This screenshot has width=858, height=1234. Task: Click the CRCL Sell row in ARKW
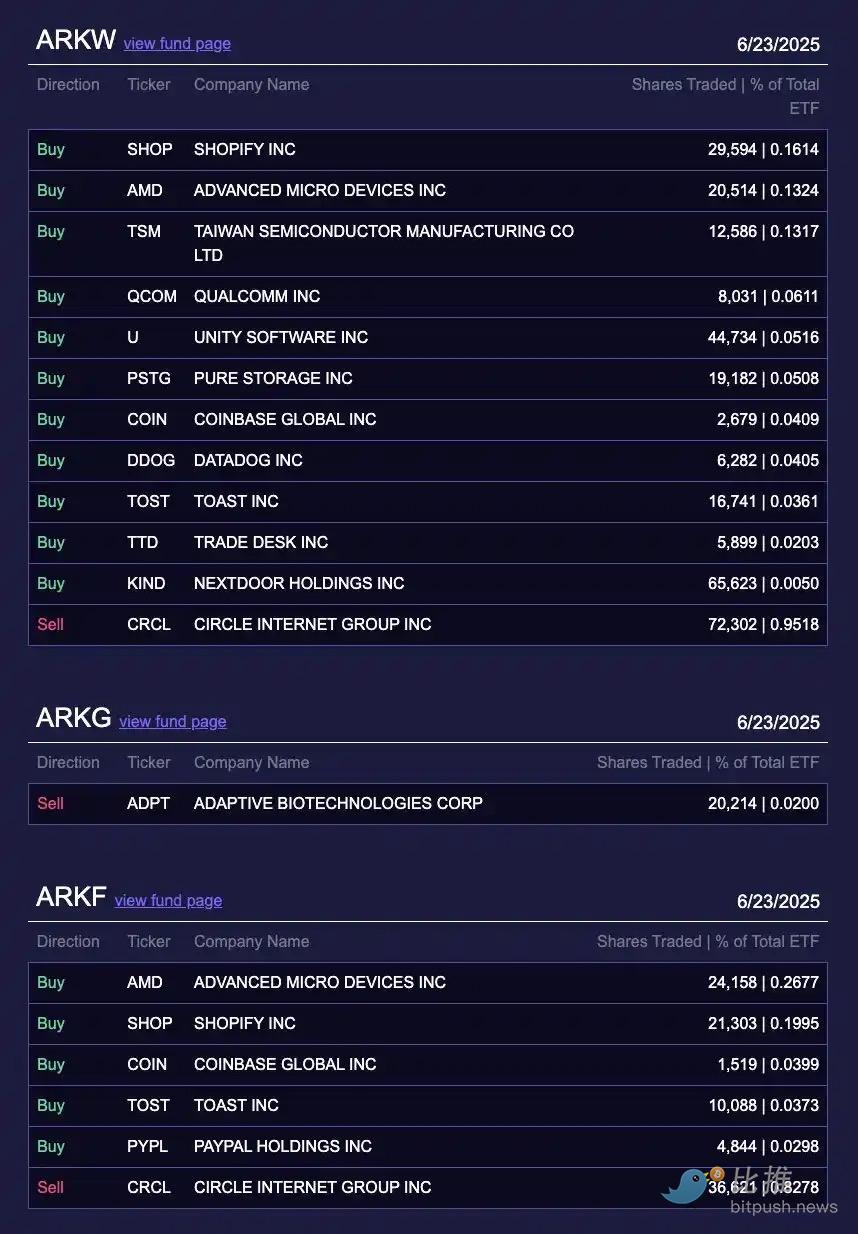pos(428,624)
